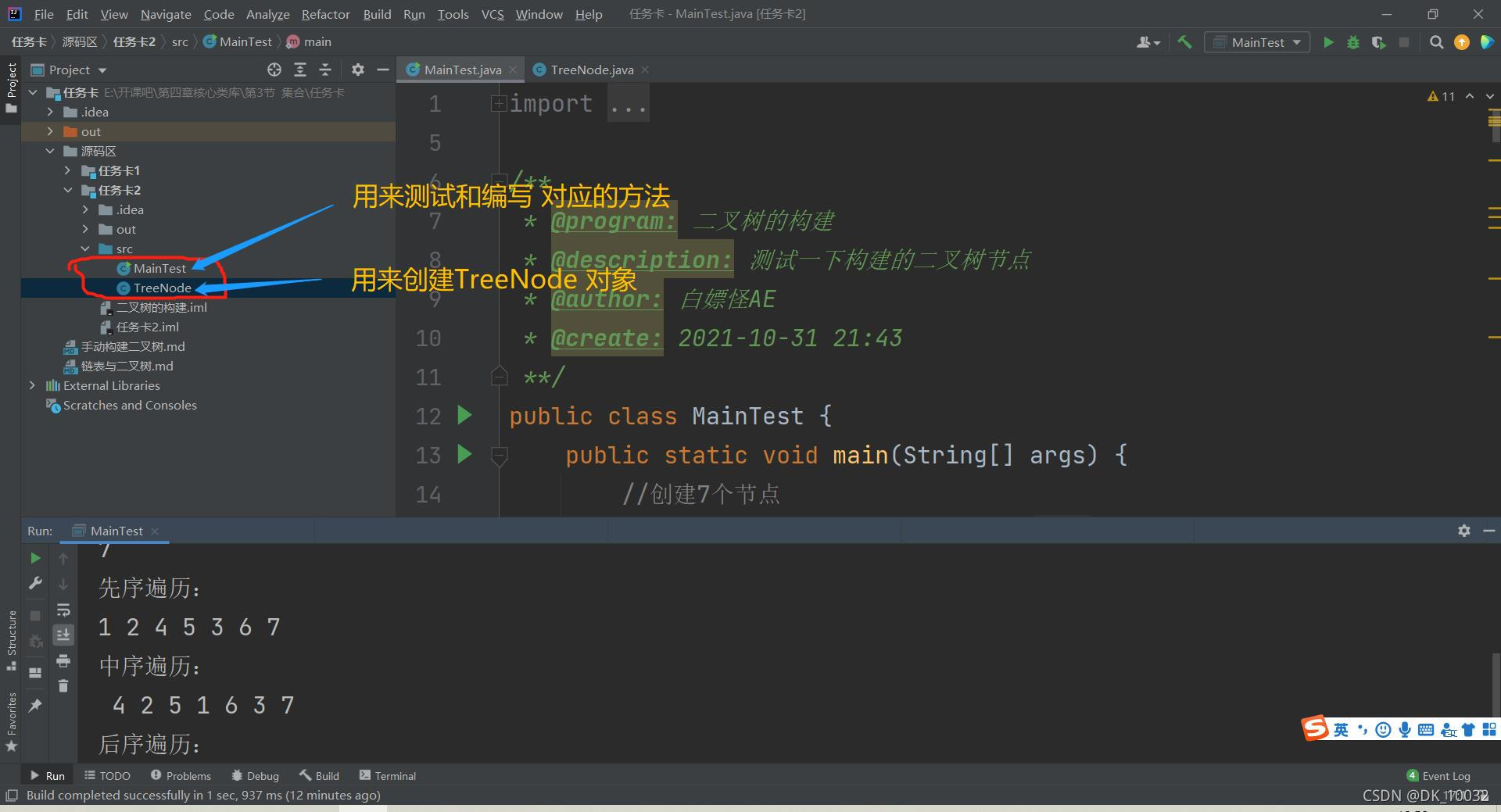1501x812 pixels.
Task: Open the user account icon menu
Action: point(1148,42)
